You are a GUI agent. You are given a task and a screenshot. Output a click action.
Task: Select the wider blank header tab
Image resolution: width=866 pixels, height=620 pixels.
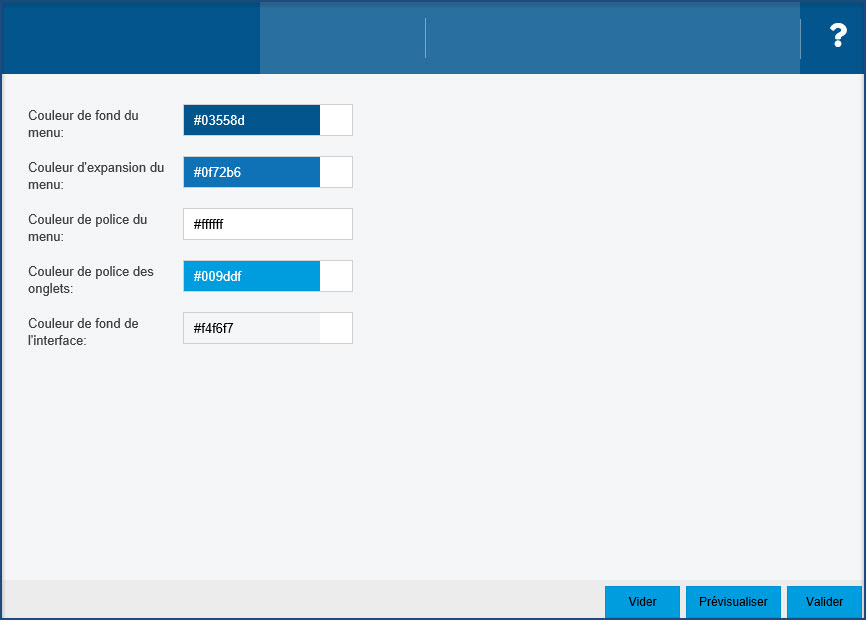[612, 37]
